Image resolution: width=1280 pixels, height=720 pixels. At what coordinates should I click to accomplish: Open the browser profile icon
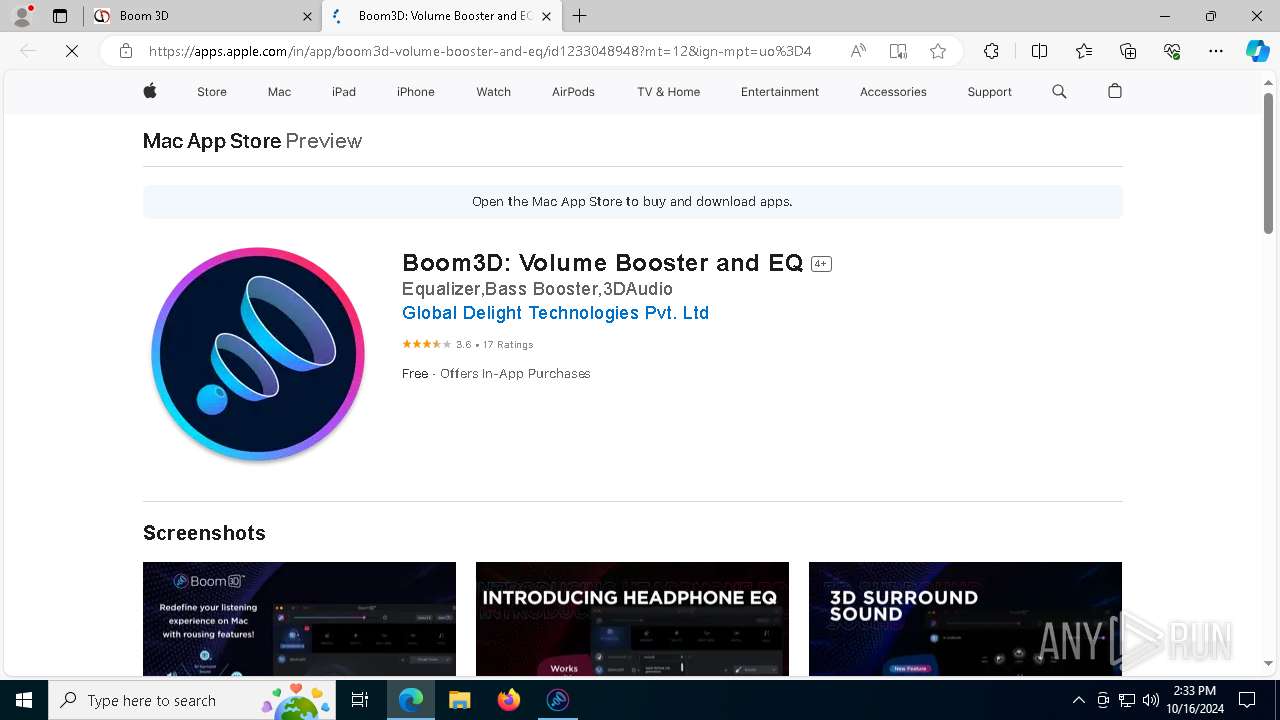(x=22, y=16)
